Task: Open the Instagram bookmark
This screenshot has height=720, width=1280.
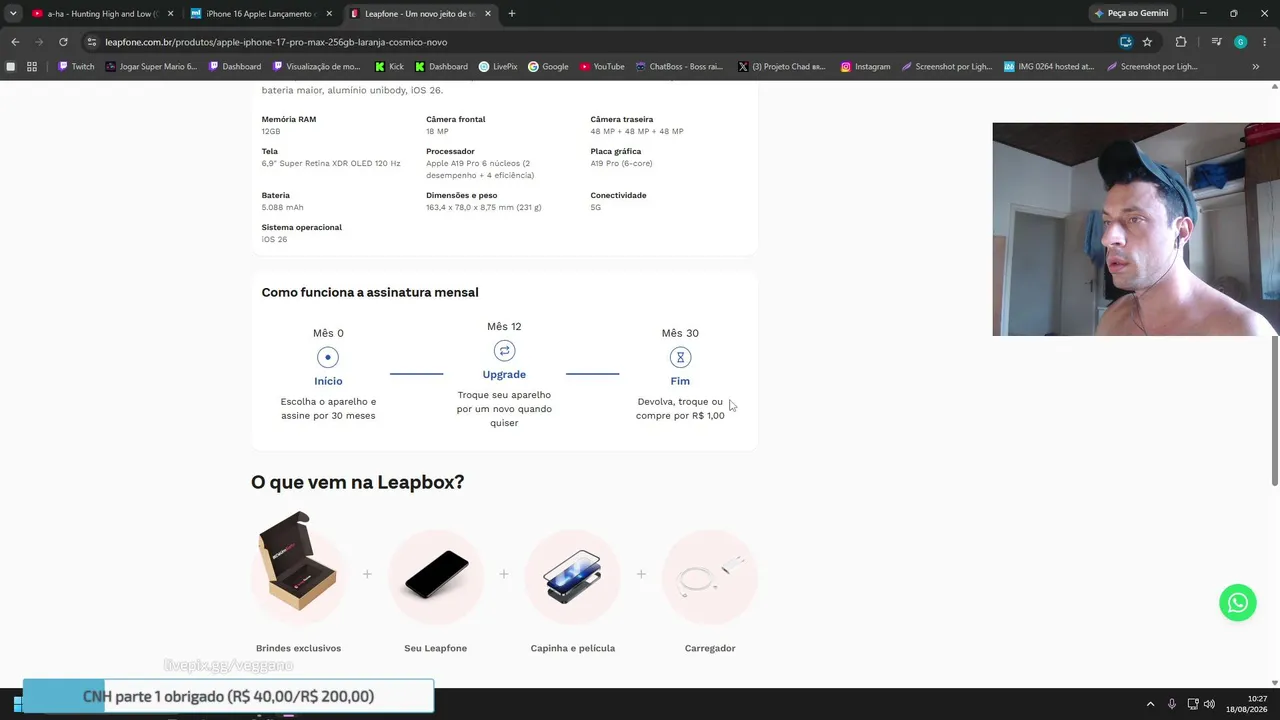Action: [x=865, y=67]
